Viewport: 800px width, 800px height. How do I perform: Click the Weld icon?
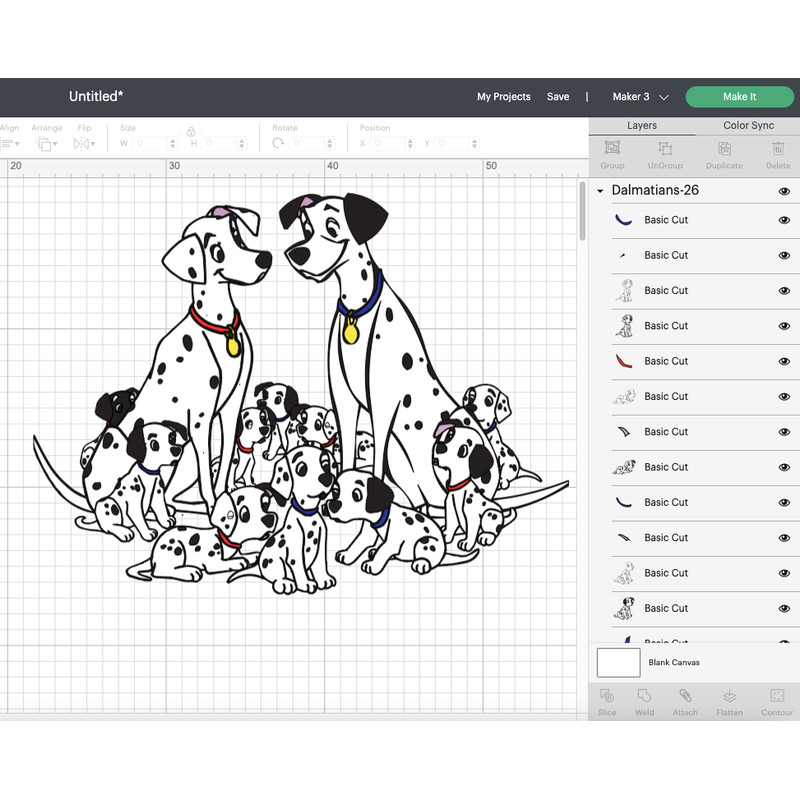click(644, 701)
